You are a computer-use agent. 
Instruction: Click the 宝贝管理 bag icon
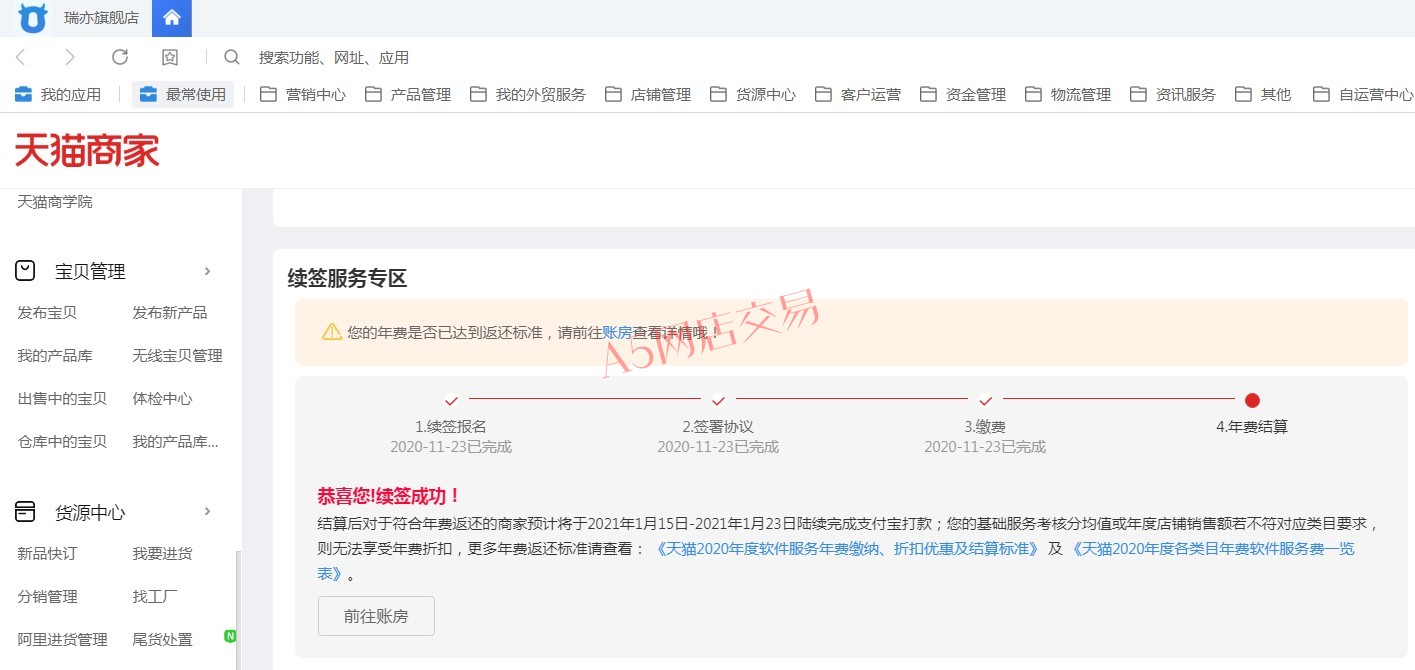click(25, 271)
